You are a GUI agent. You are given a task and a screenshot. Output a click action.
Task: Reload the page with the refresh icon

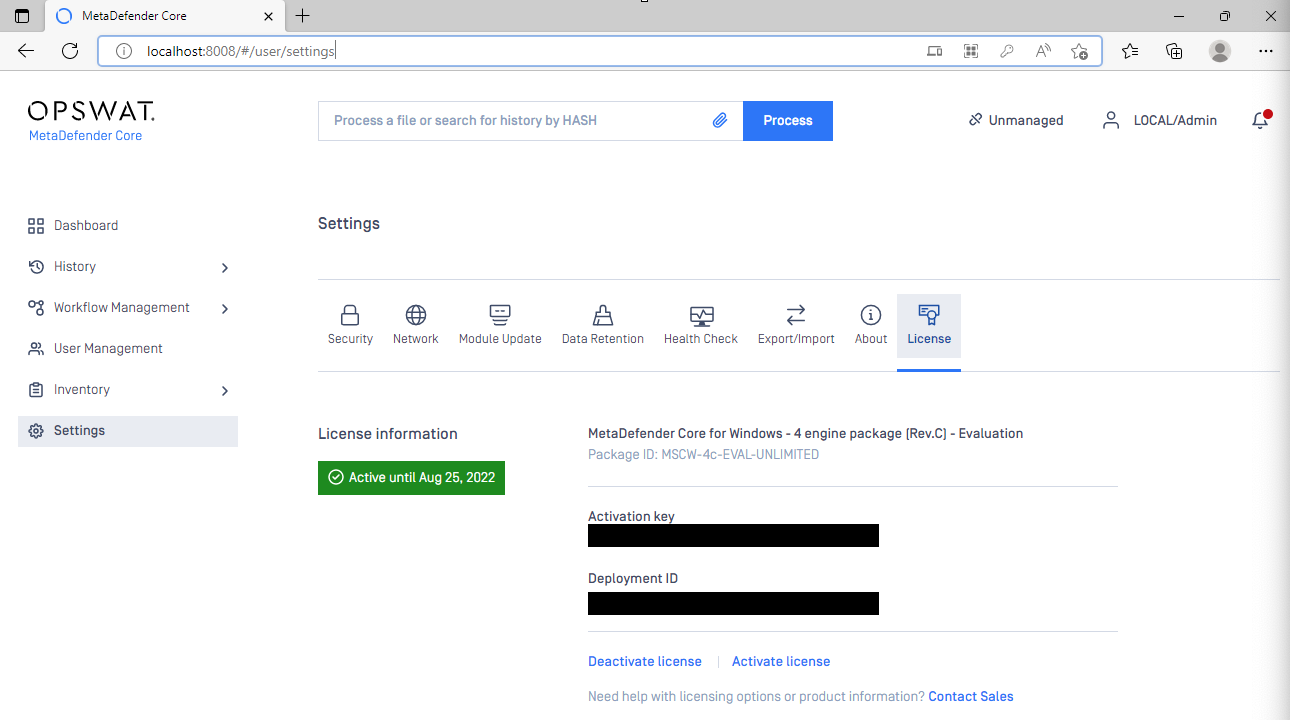click(x=70, y=51)
